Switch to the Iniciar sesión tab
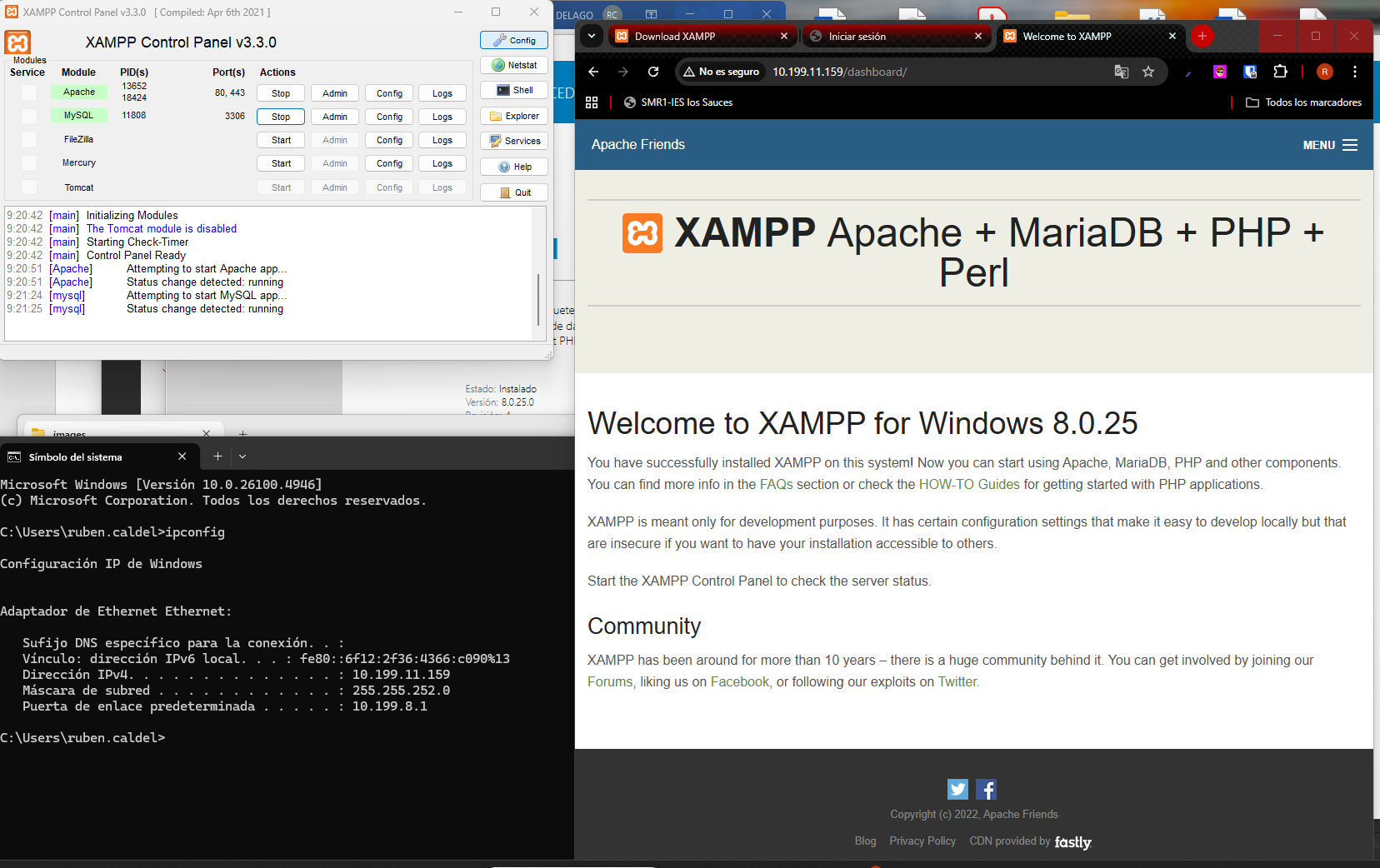 coord(896,36)
